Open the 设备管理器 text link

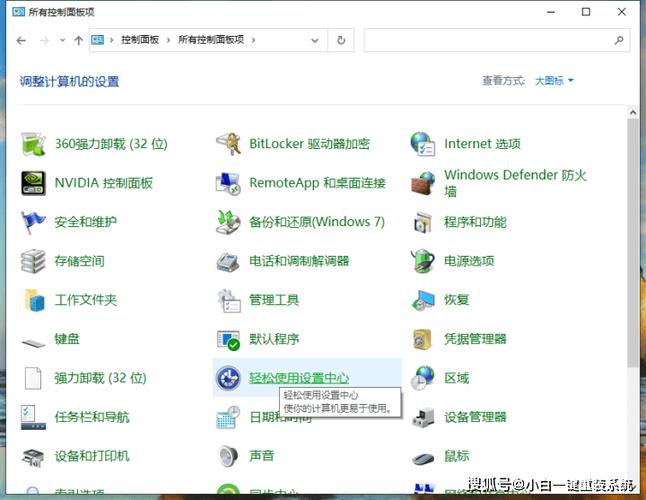[x=475, y=417]
